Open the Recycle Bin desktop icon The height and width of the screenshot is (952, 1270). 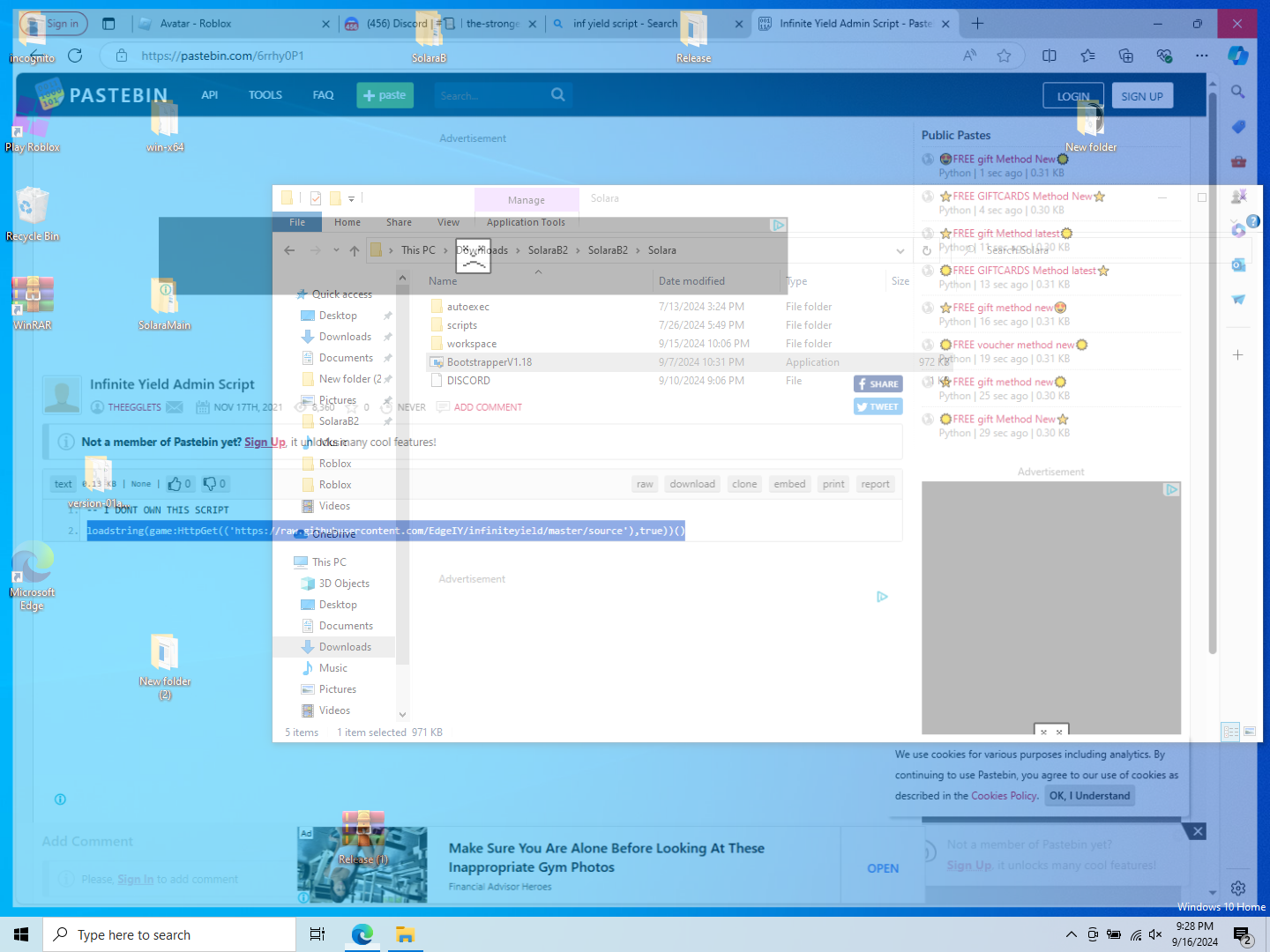tap(33, 214)
